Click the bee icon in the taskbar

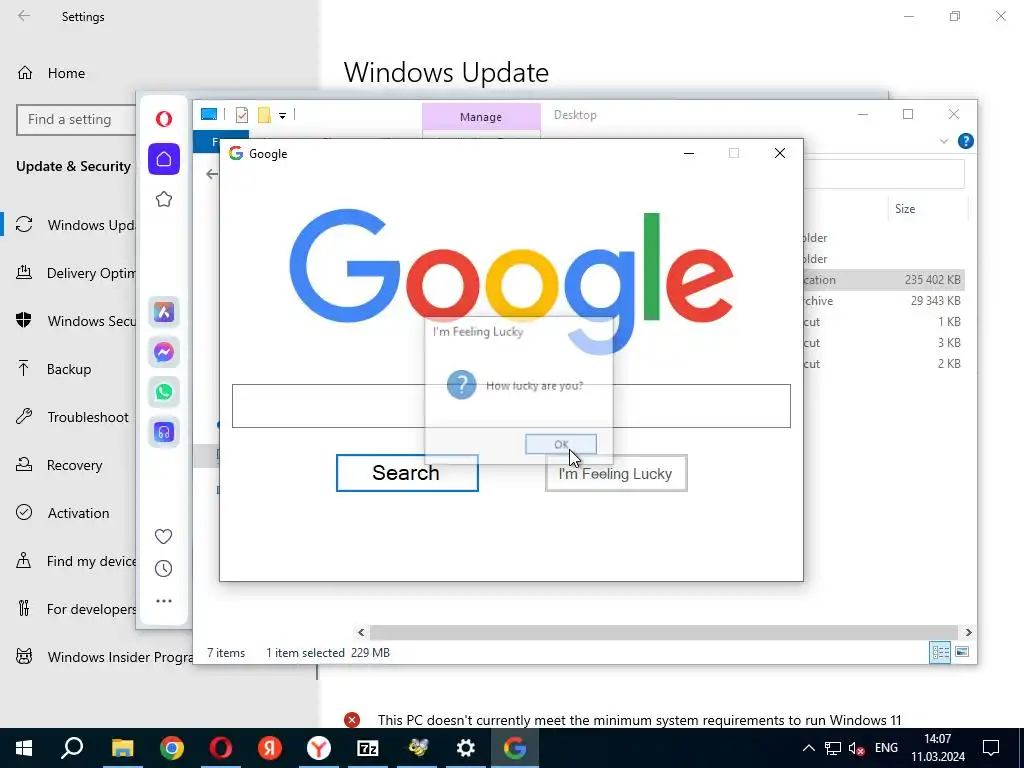click(417, 748)
